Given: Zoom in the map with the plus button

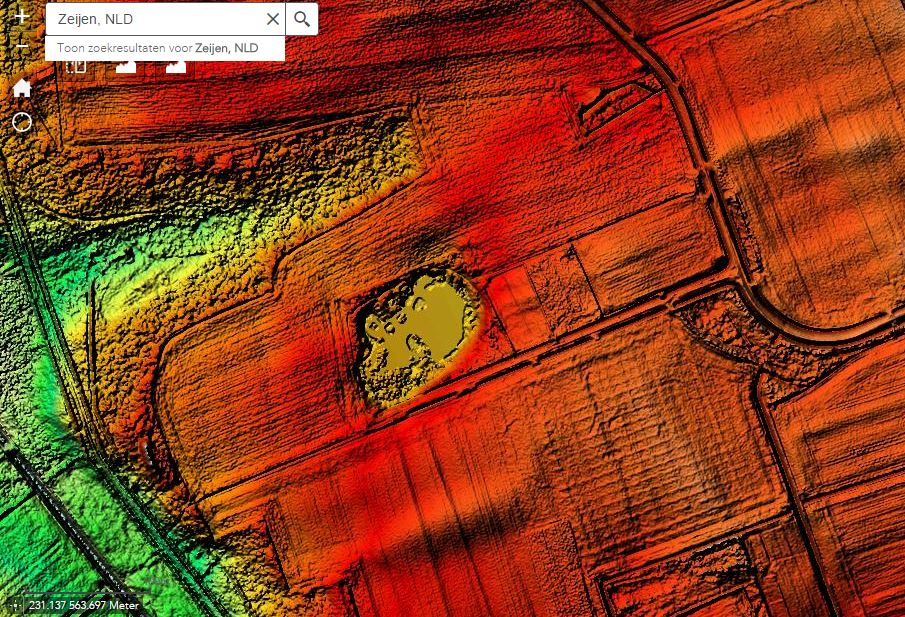Looking at the screenshot, I should tap(22, 16).
